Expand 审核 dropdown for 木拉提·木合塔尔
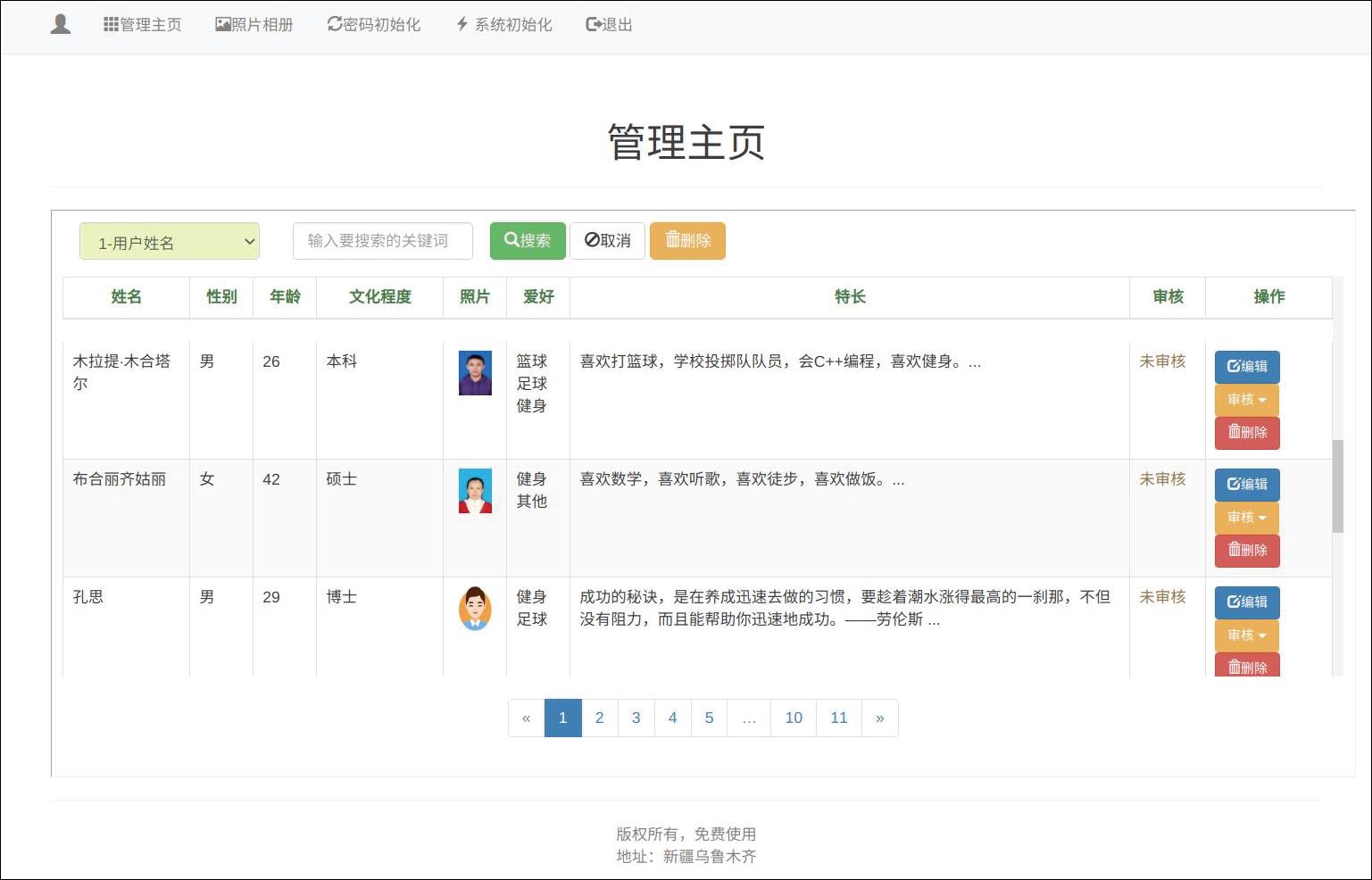The height and width of the screenshot is (880, 1372). point(1247,400)
